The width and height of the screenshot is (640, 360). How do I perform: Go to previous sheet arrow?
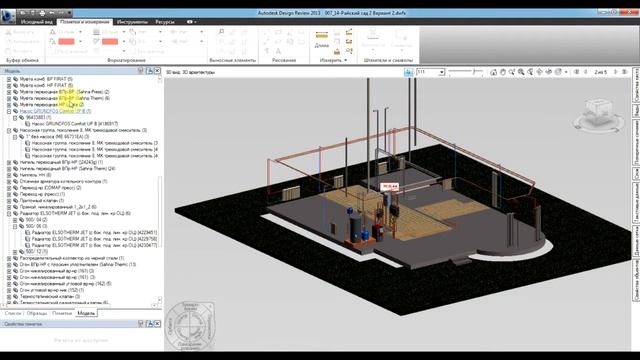(586, 72)
